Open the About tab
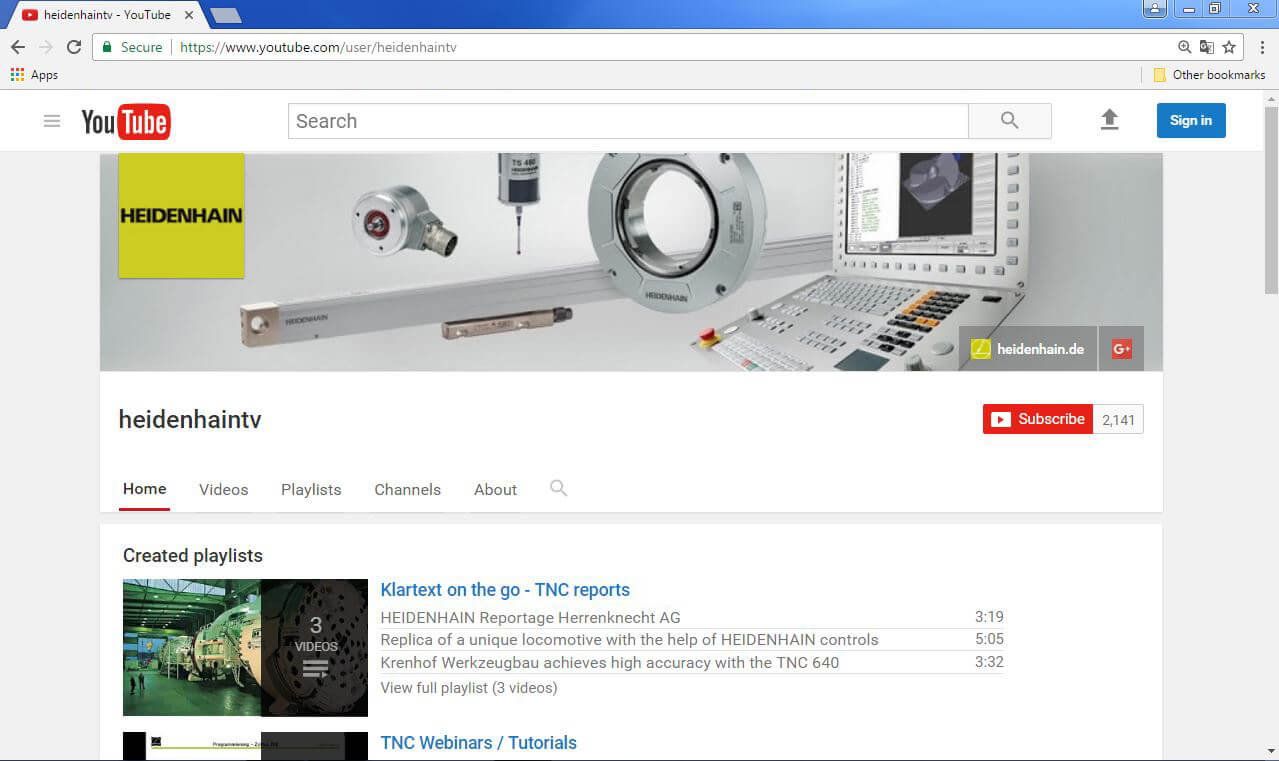Screen dimensions: 1279x761 [x=495, y=489]
